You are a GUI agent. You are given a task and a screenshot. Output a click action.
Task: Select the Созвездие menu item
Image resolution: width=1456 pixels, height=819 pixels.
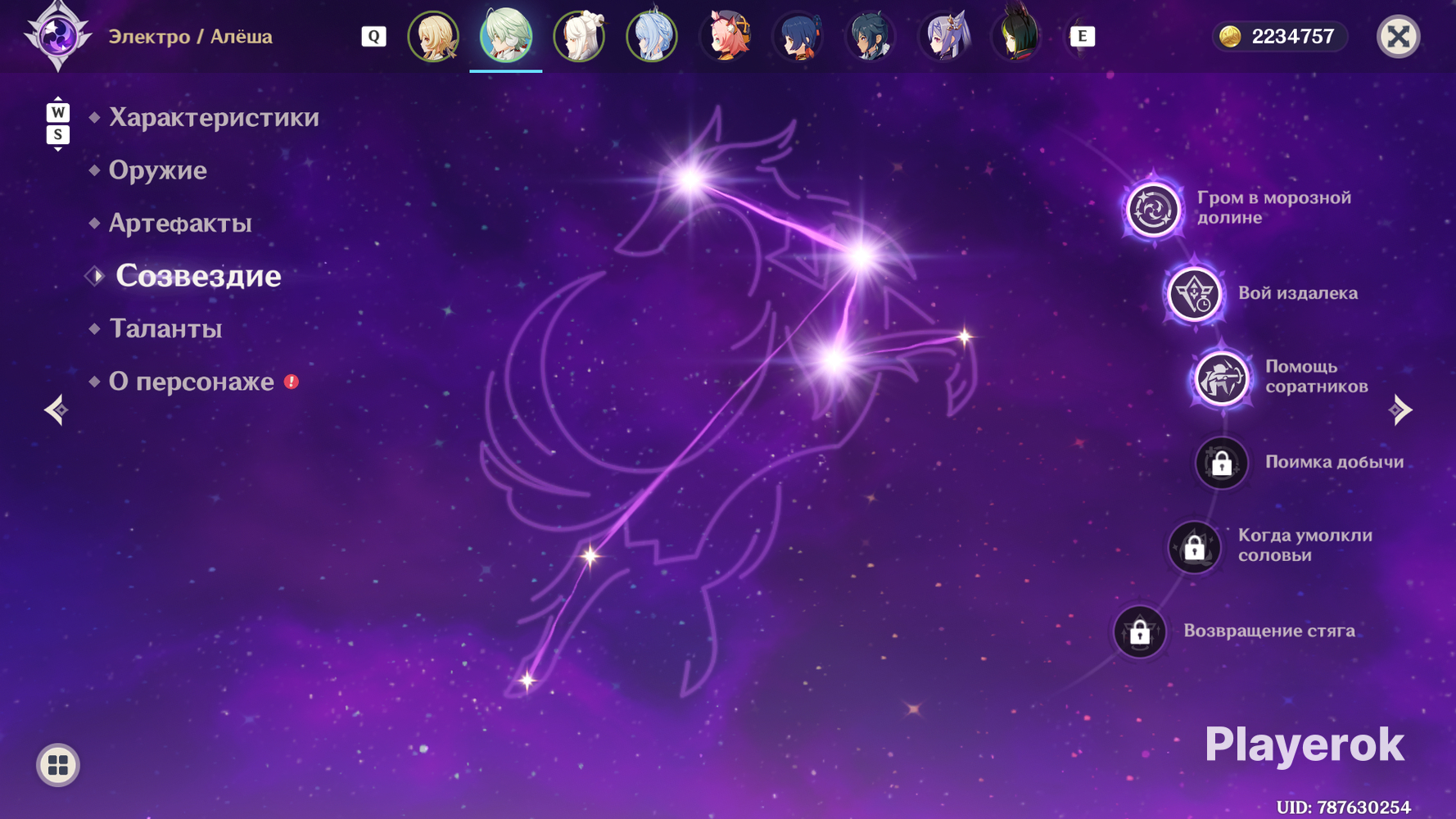coord(198,276)
